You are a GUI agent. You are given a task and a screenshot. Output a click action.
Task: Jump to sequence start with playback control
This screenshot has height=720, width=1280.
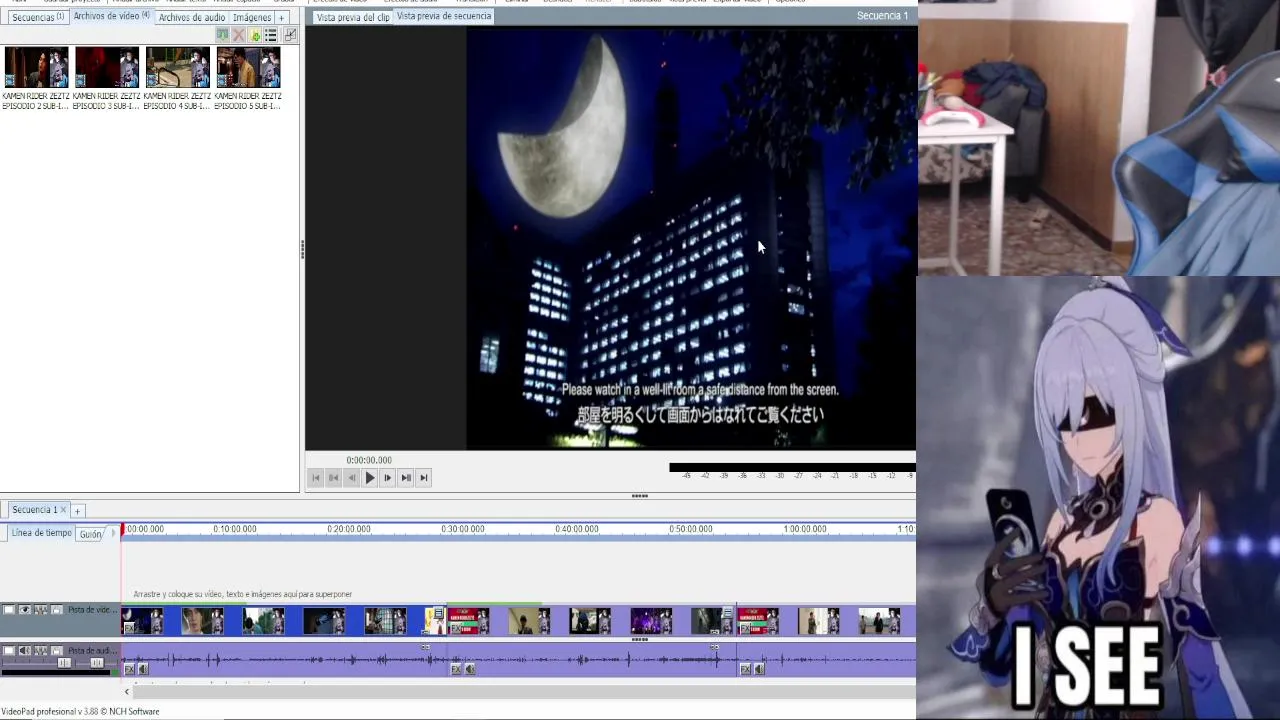click(316, 478)
